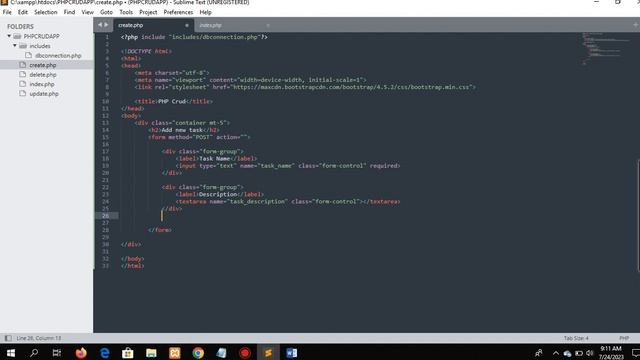Viewport: 640px width, 360px height.
Task: Open the Project menu
Action: 148,12
